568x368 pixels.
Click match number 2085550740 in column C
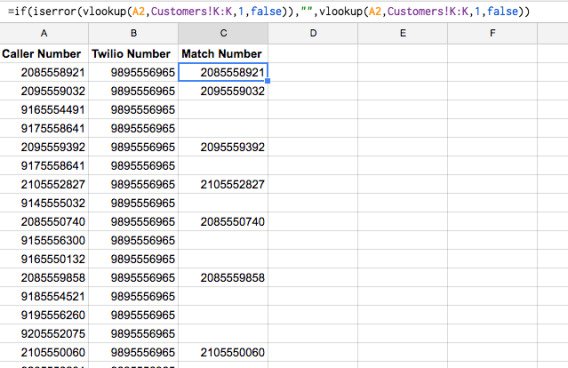223,222
